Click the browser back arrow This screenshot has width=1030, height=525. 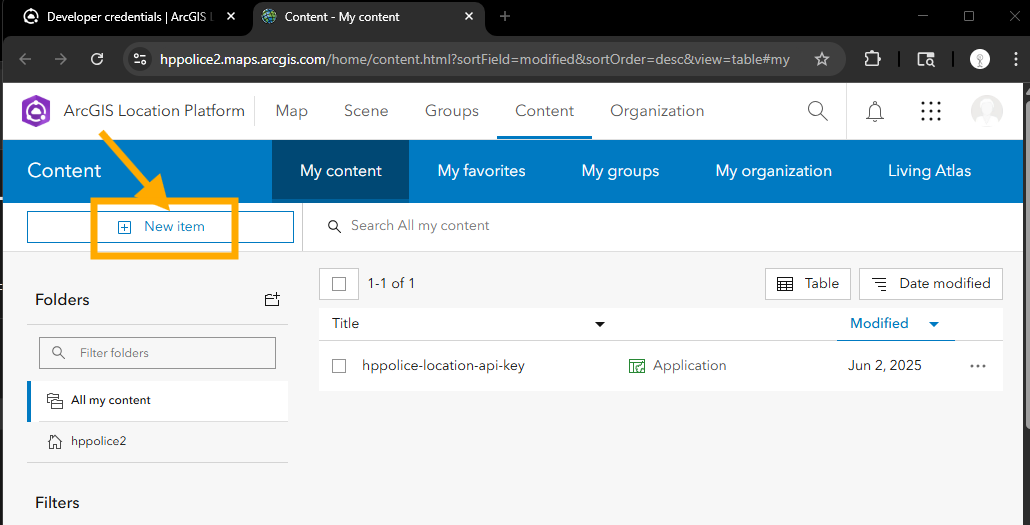click(x=25, y=59)
